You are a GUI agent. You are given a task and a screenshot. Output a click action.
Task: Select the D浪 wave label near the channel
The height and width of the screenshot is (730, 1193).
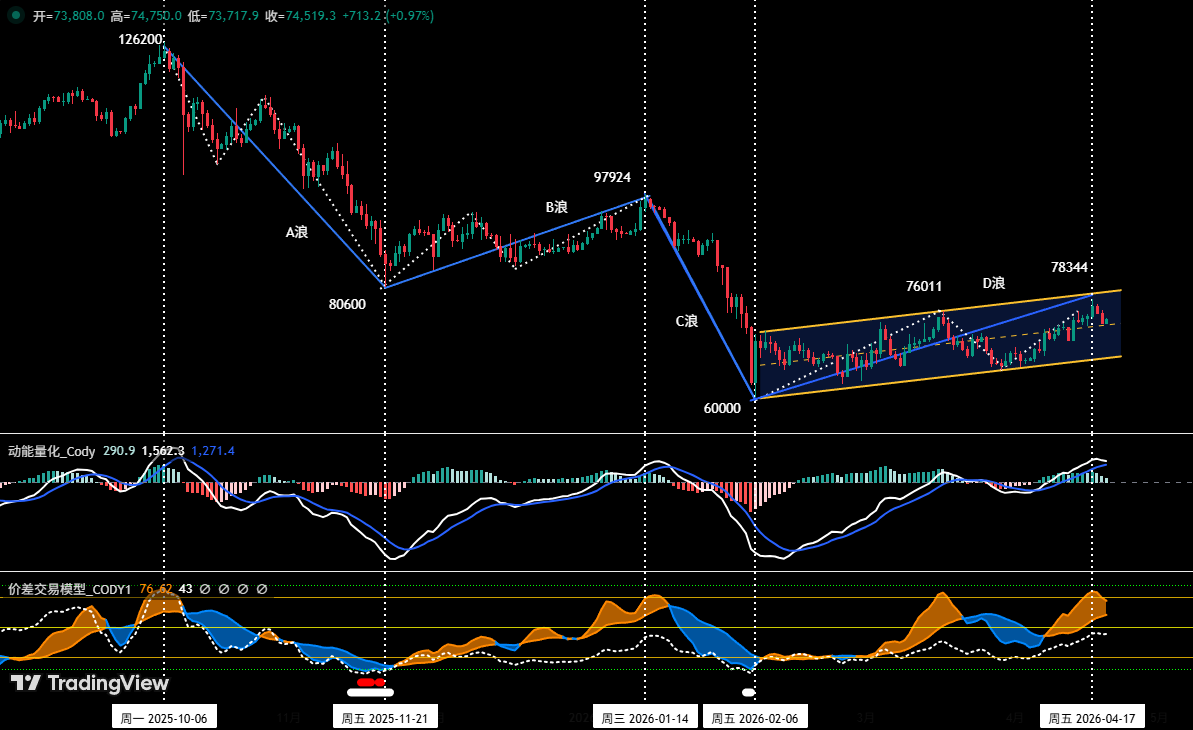coord(992,284)
